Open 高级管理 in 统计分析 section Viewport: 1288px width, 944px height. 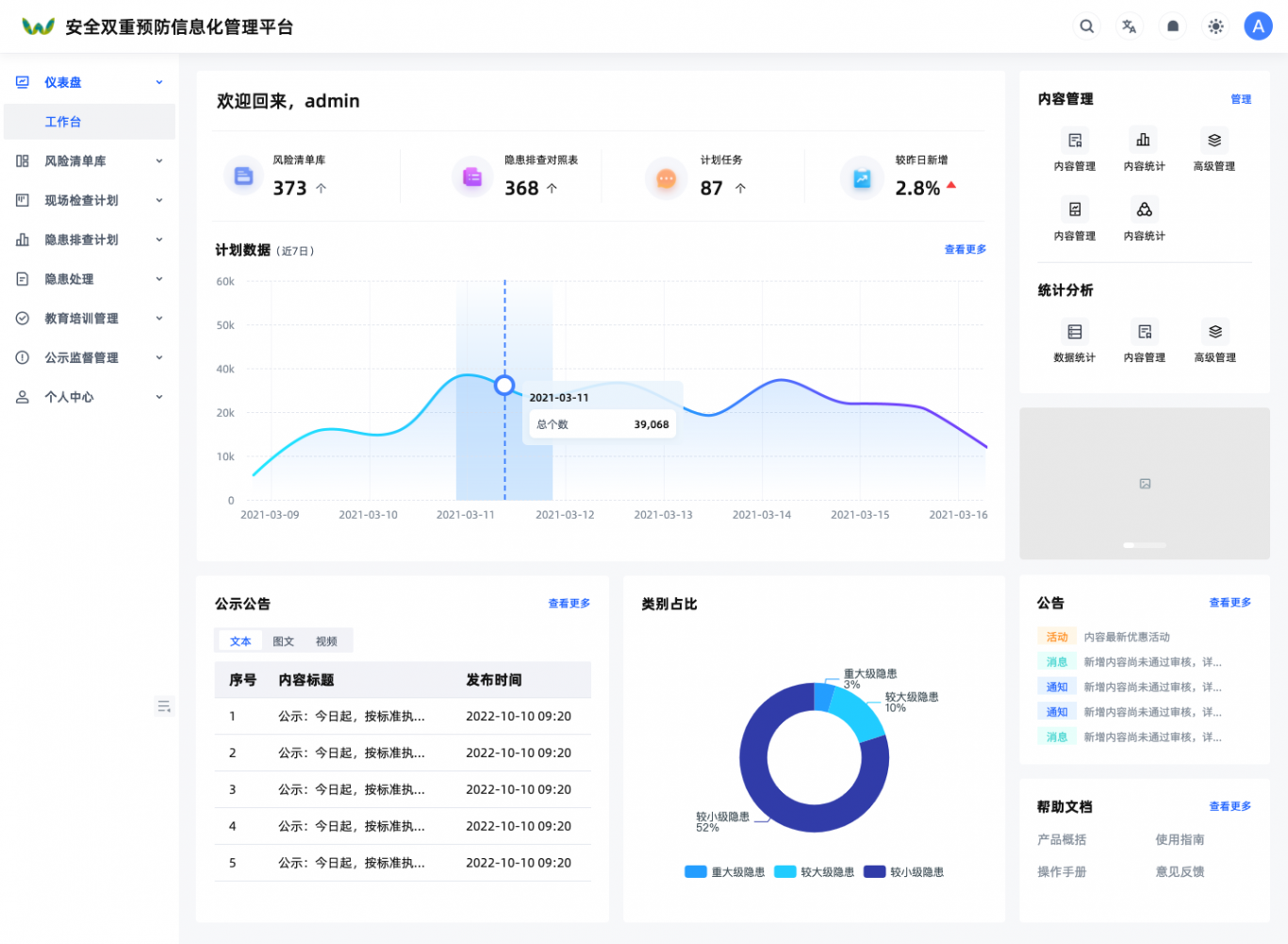coord(1214,342)
